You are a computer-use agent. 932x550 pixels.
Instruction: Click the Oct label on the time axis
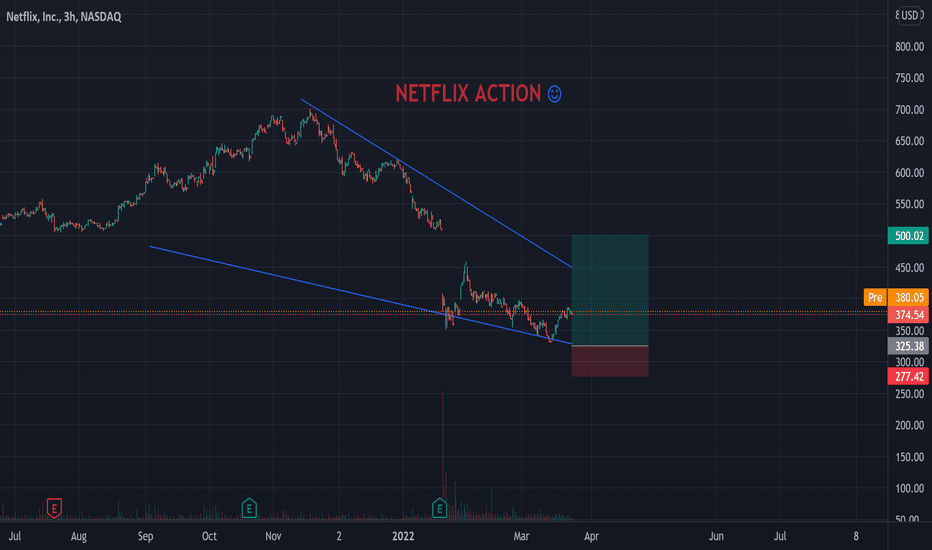(x=209, y=536)
